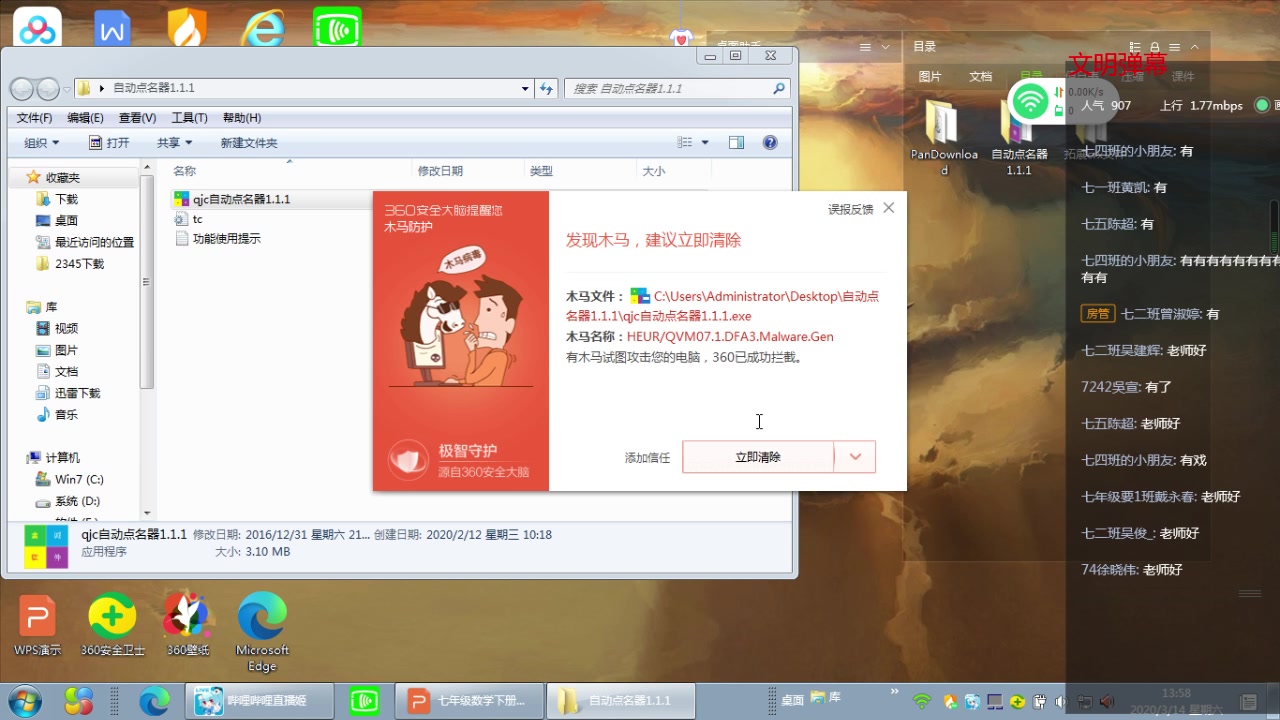Select Win7 (C:) drive in navigation pane

click(79, 479)
